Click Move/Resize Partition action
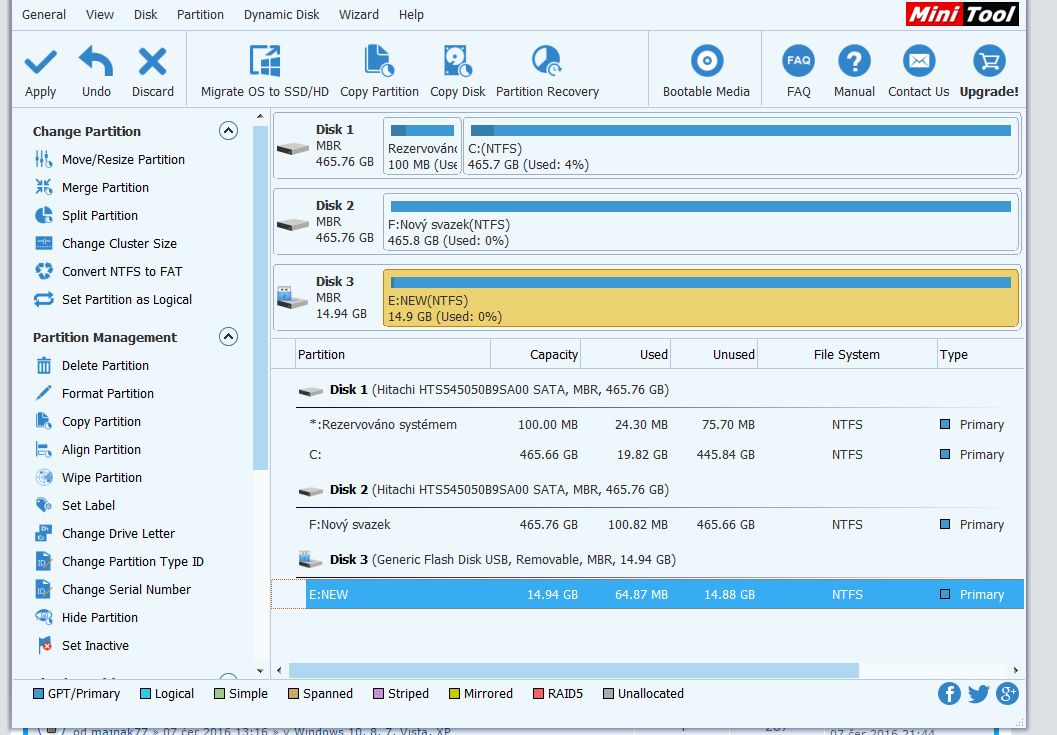 [122, 159]
